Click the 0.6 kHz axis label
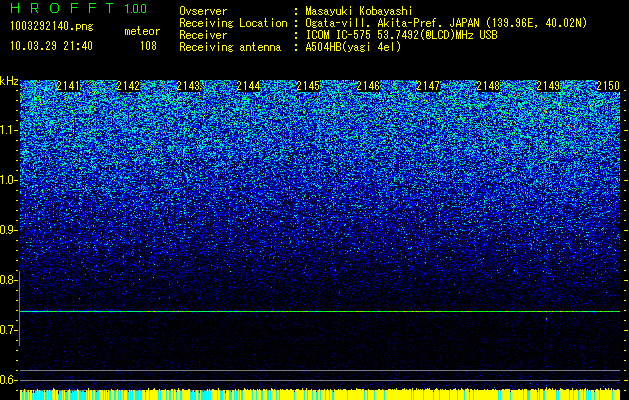 click(x=7, y=380)
